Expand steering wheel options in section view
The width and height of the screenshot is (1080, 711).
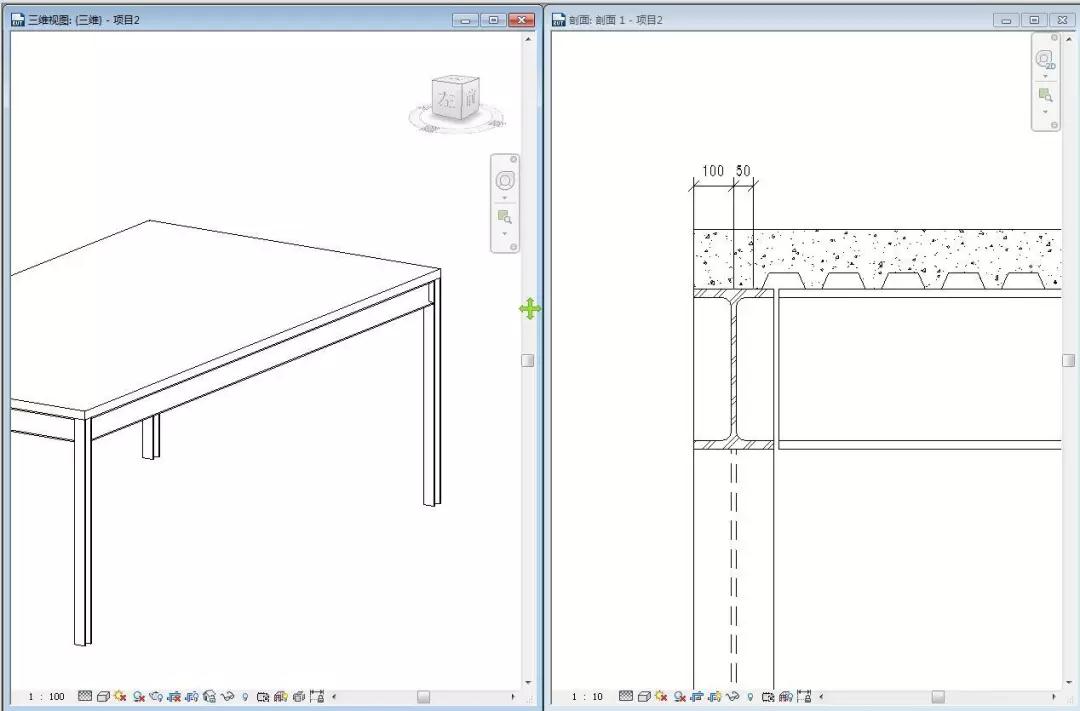1046,76
